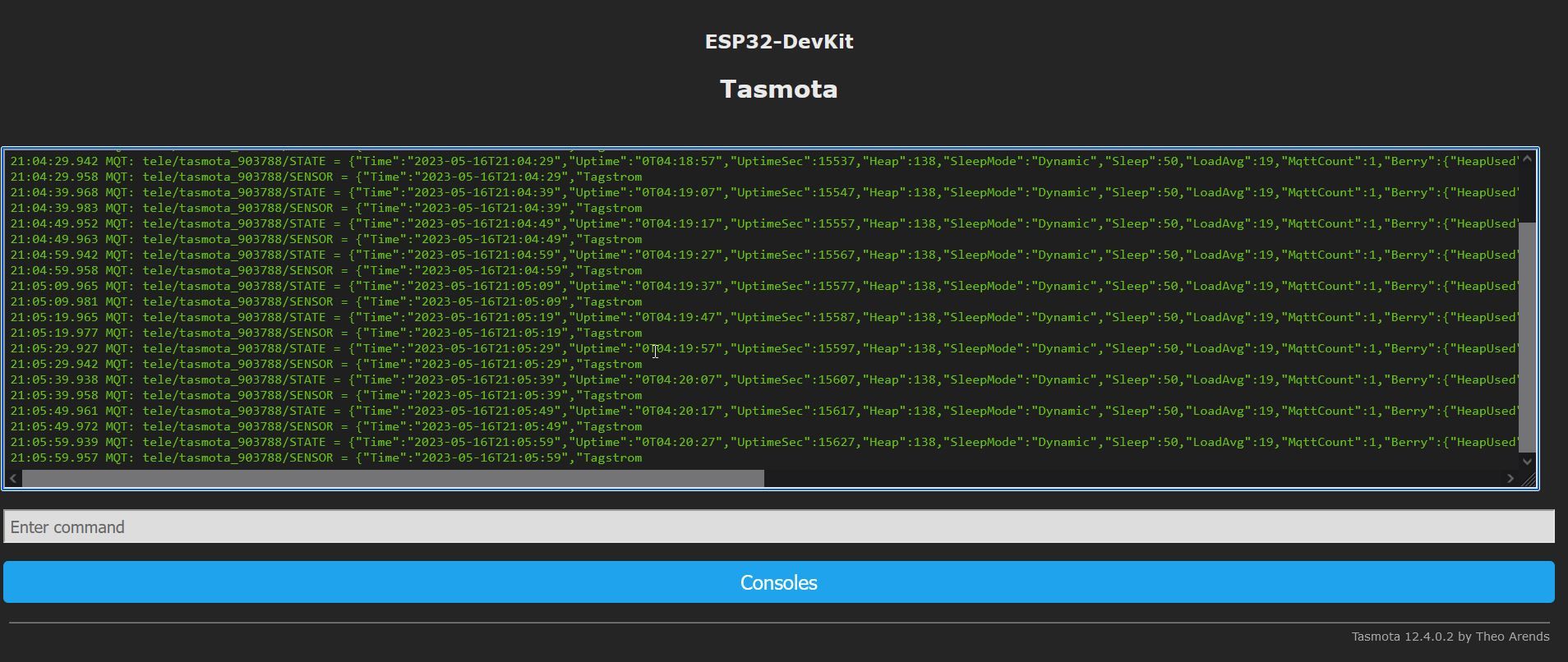Click console scroll up arrow
The height and width of the screenshot is (662, 1568).
pos(1527,159)
